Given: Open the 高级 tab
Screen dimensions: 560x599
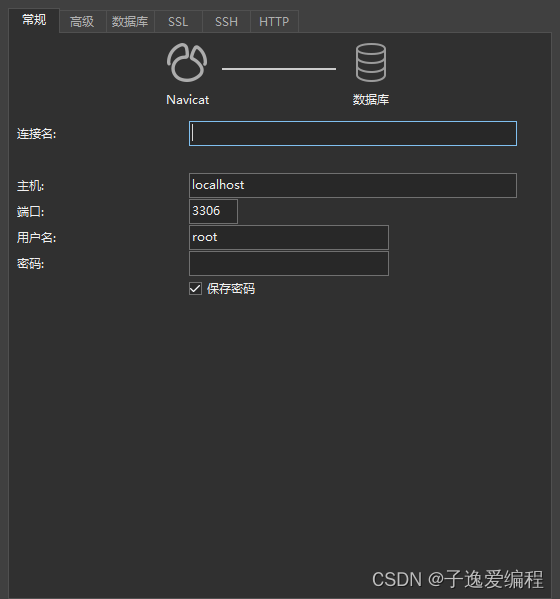Looking at the screenshot, I should (x=82, y=22).
